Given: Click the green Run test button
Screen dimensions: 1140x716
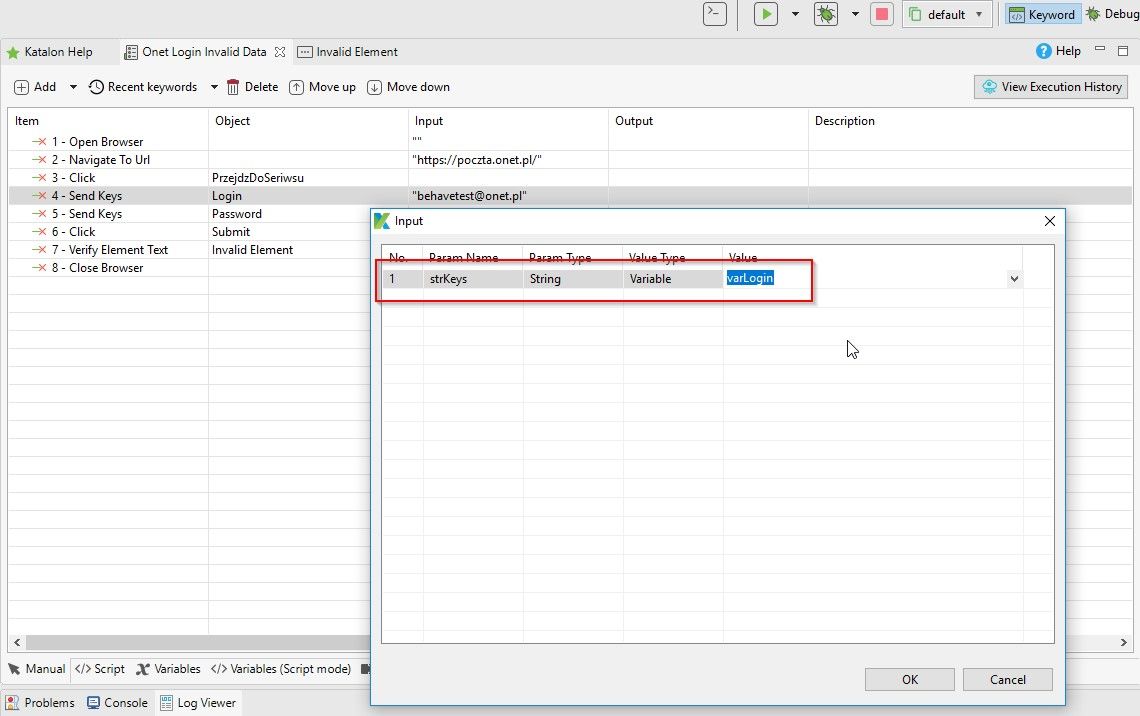Looking at the screenshot, I should click(766, 14).
